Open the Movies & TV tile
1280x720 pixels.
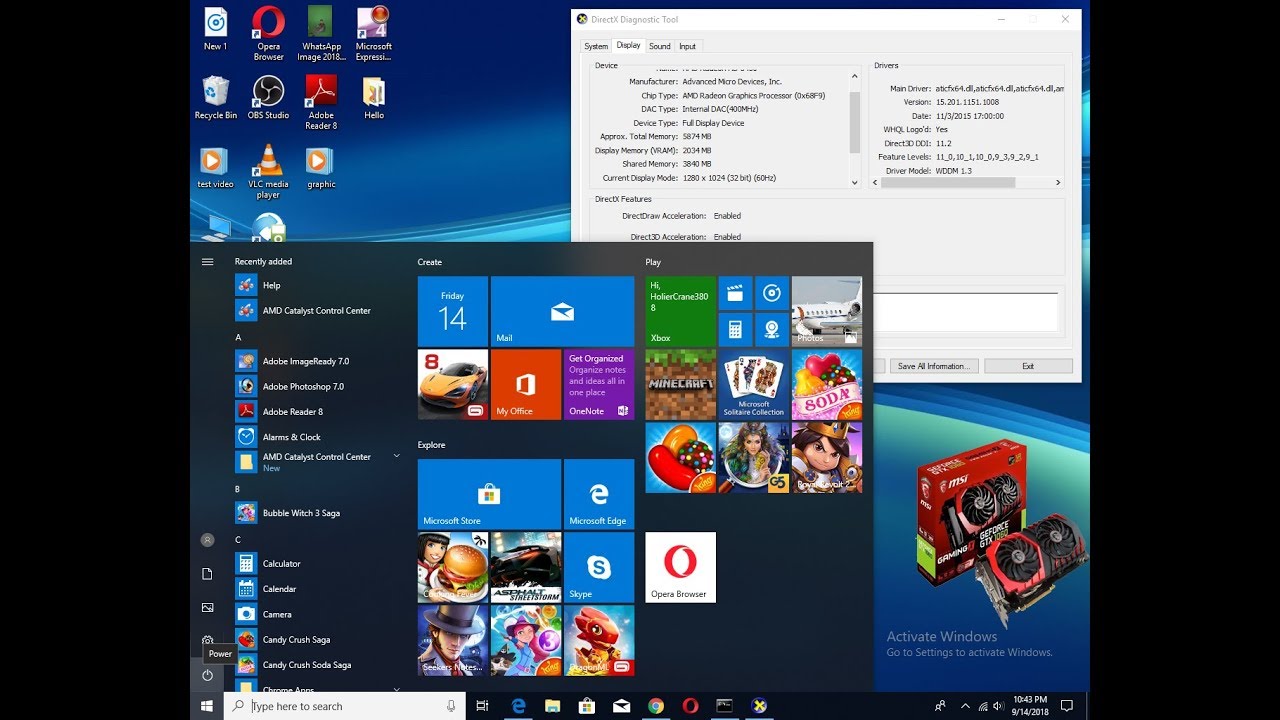pos(735,293)
